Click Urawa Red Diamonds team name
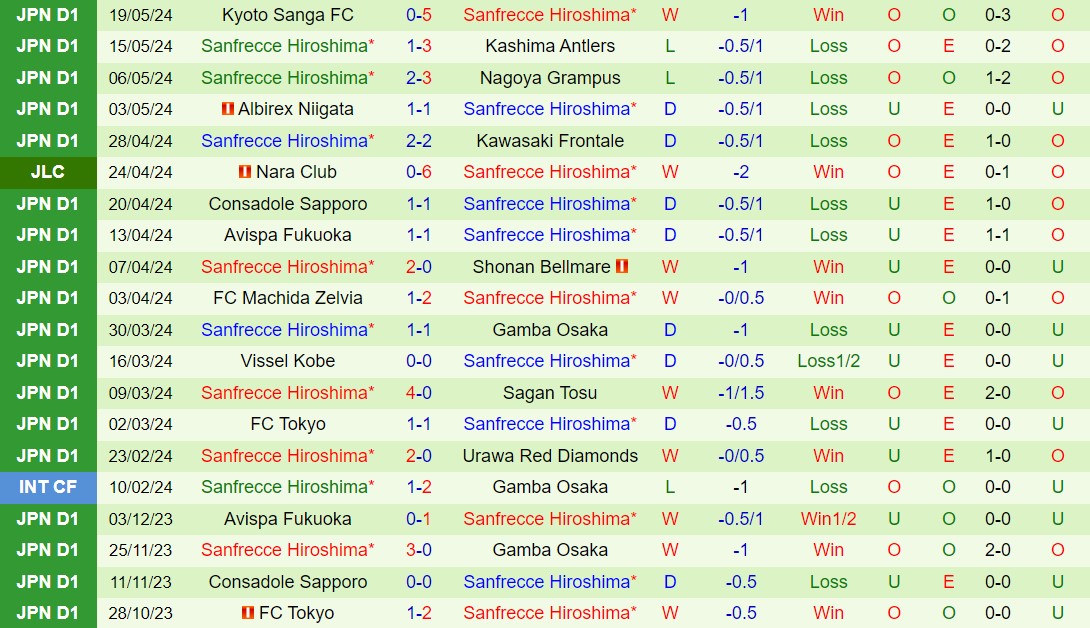The height and width of the screenshot is (628, 1090). click(x=550, y=456)
